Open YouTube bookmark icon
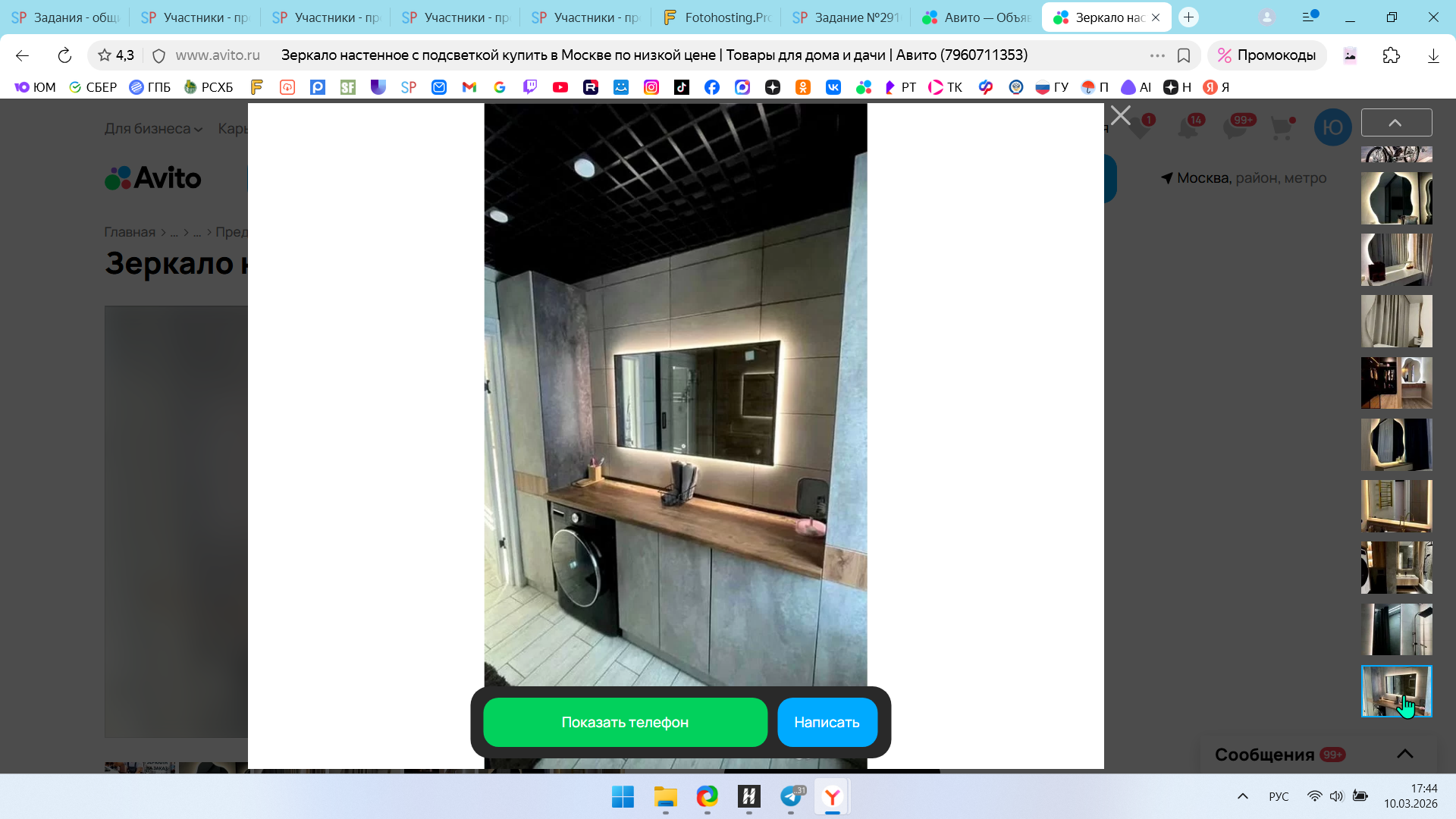The image size is (1456, 819). coord(560,87)
